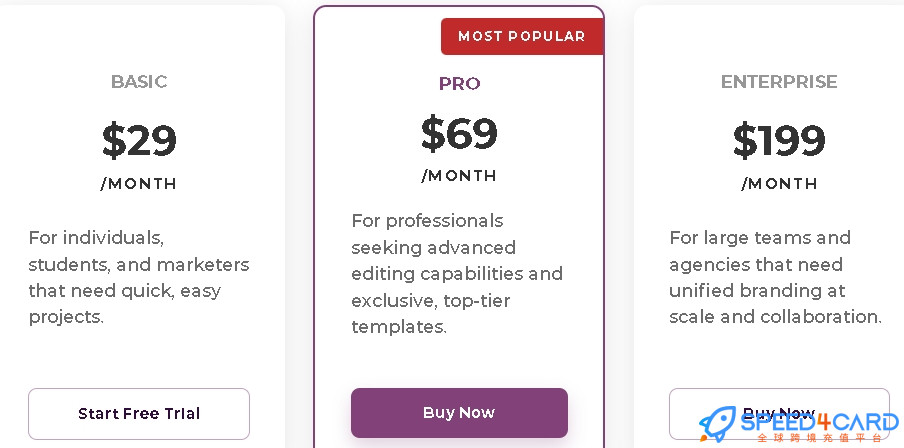Click the red MOST POPULAR badge
This screenshot has width=904, height=448.
(x=522, y=36)
